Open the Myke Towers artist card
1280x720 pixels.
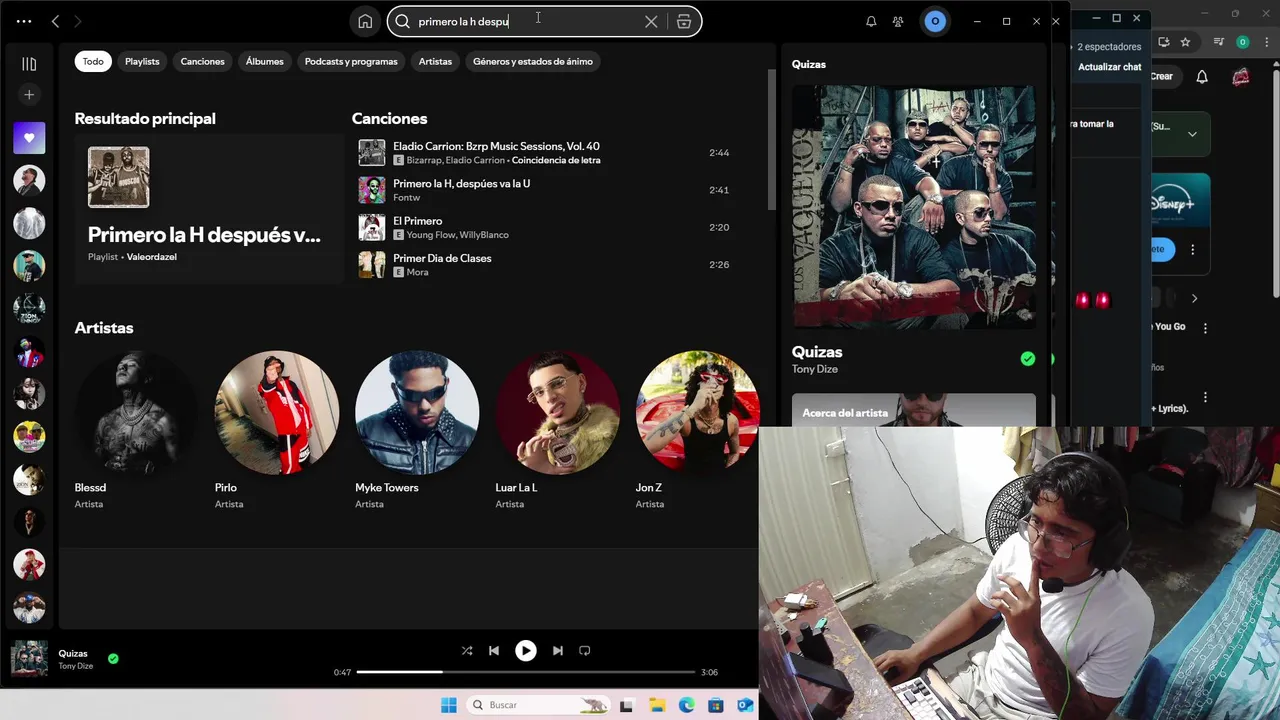point(417,430)
